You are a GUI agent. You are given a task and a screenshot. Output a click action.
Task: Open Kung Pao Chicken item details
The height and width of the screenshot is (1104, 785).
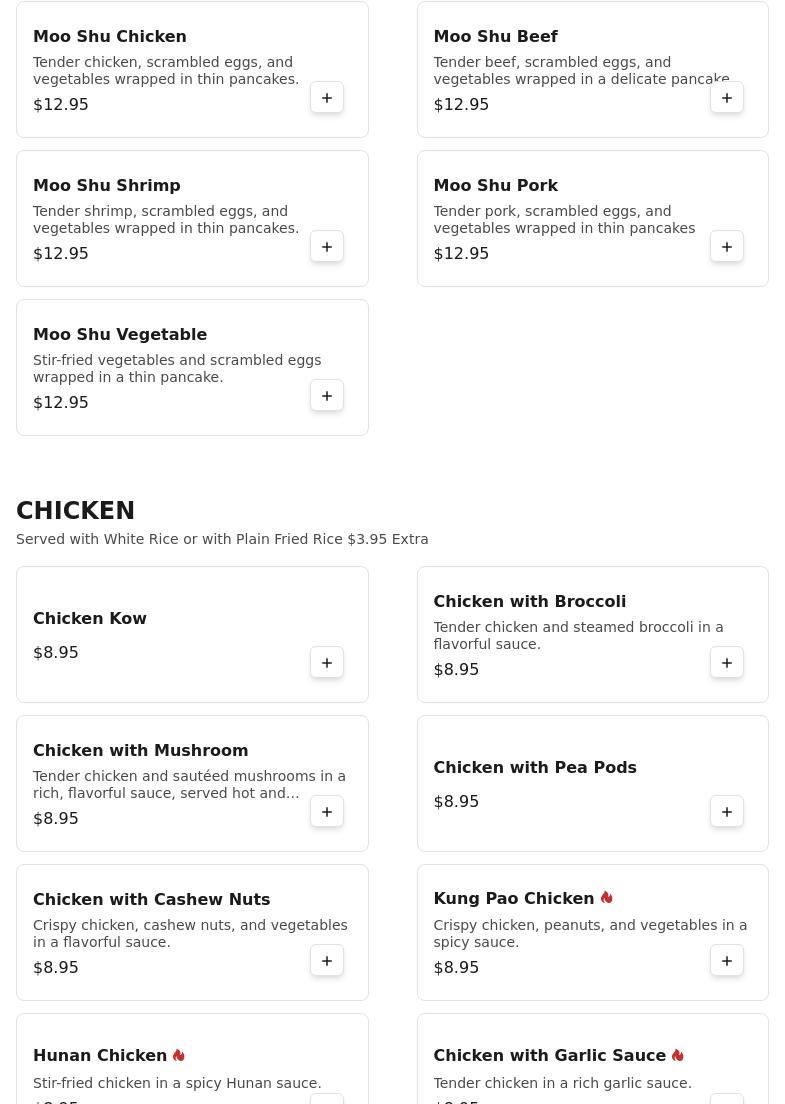tap(513, 899)
